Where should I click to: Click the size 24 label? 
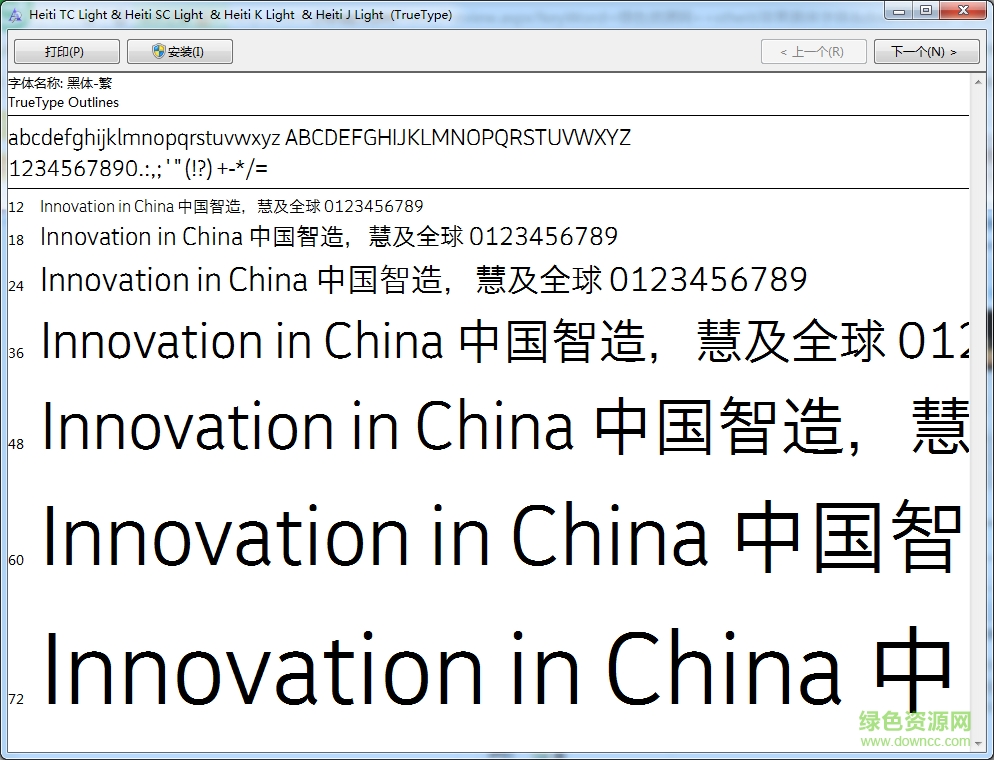pyautogui.click(x=16, y=287)
